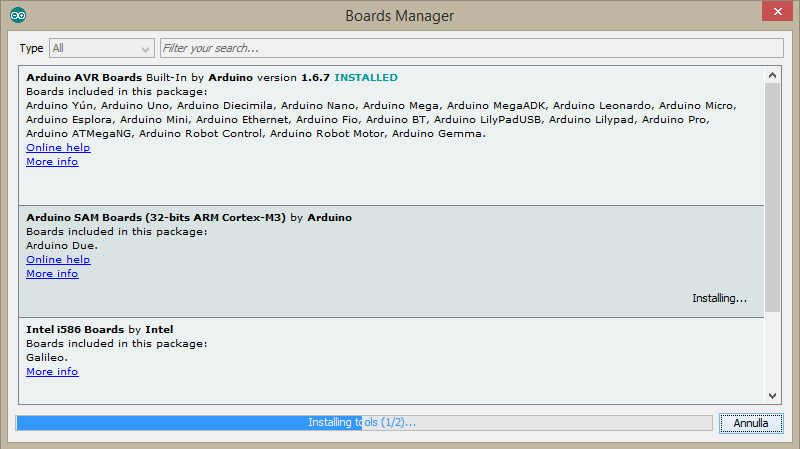The image size is (800, 449).
Task: Click the Installing... status text
Action: (x=719, y=298)
